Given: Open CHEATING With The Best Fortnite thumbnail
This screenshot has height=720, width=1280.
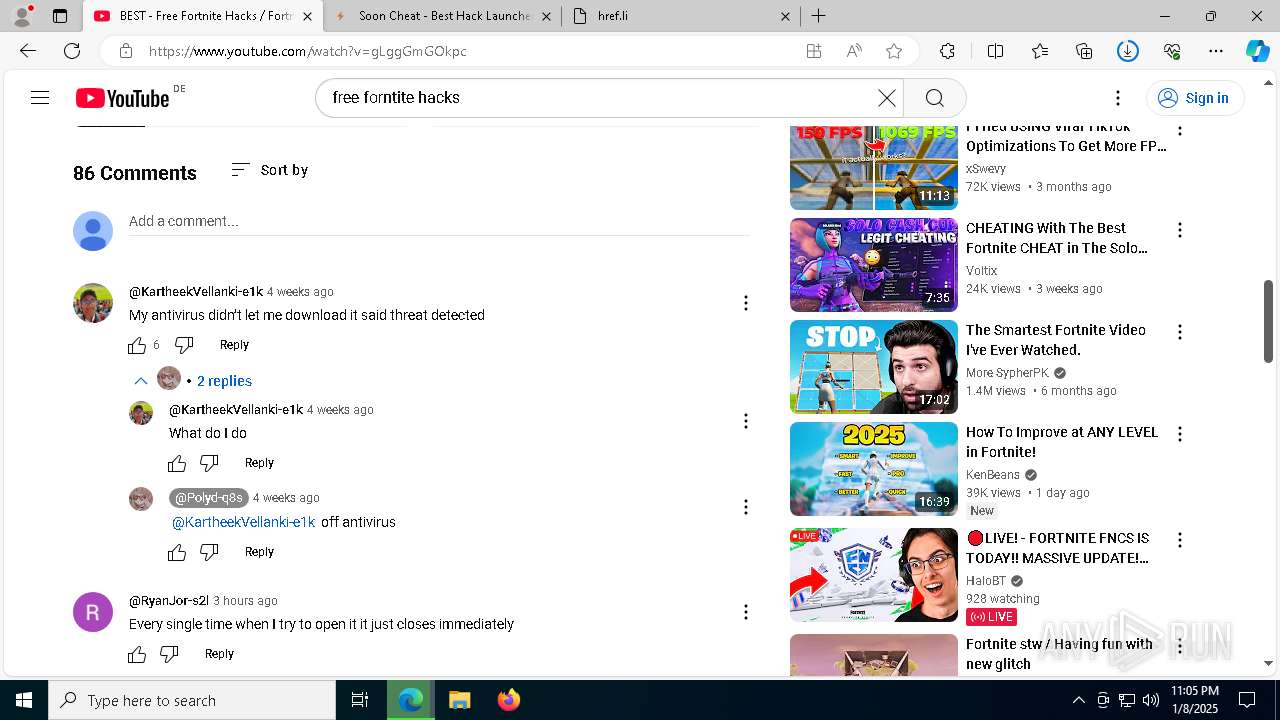Looking at the screenshot, I should [874, 265].
